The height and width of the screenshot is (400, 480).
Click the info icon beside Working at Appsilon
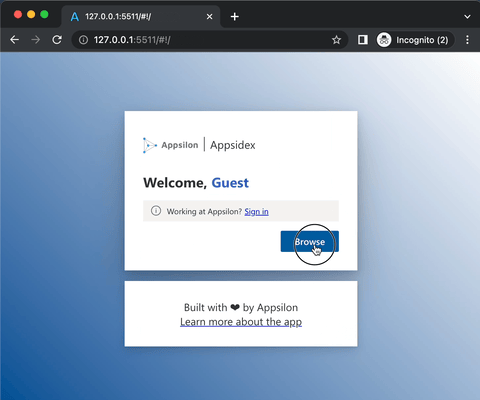156,211
